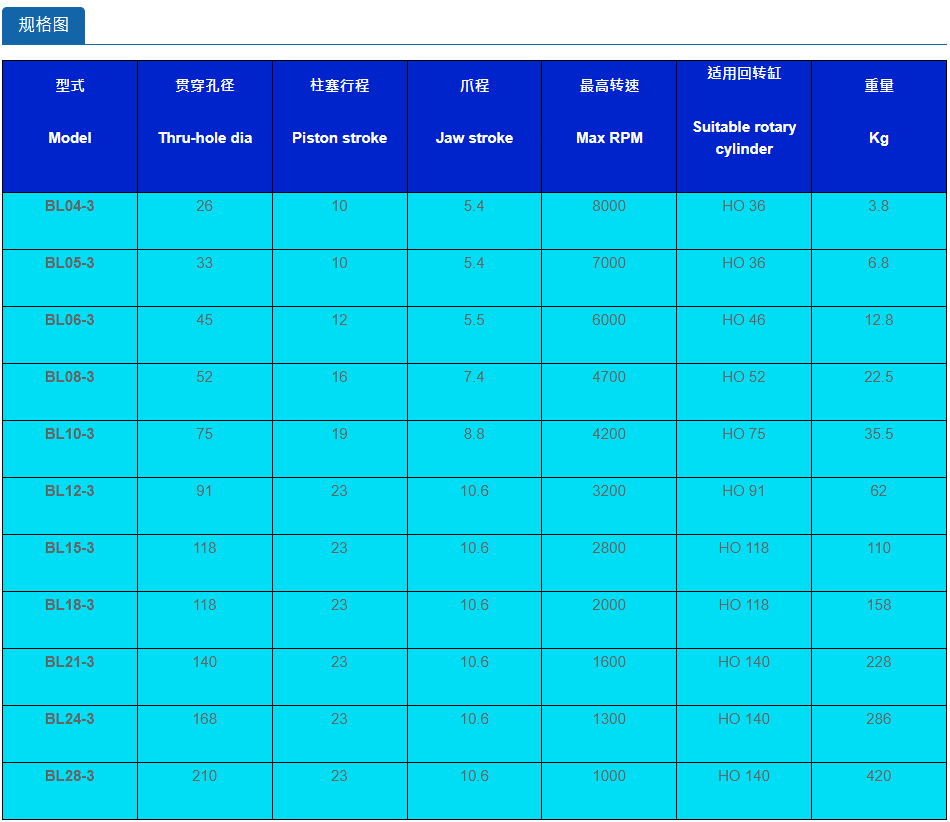
Task: Click piston stroke 19 in BL10-3 row
Action: 339,434
